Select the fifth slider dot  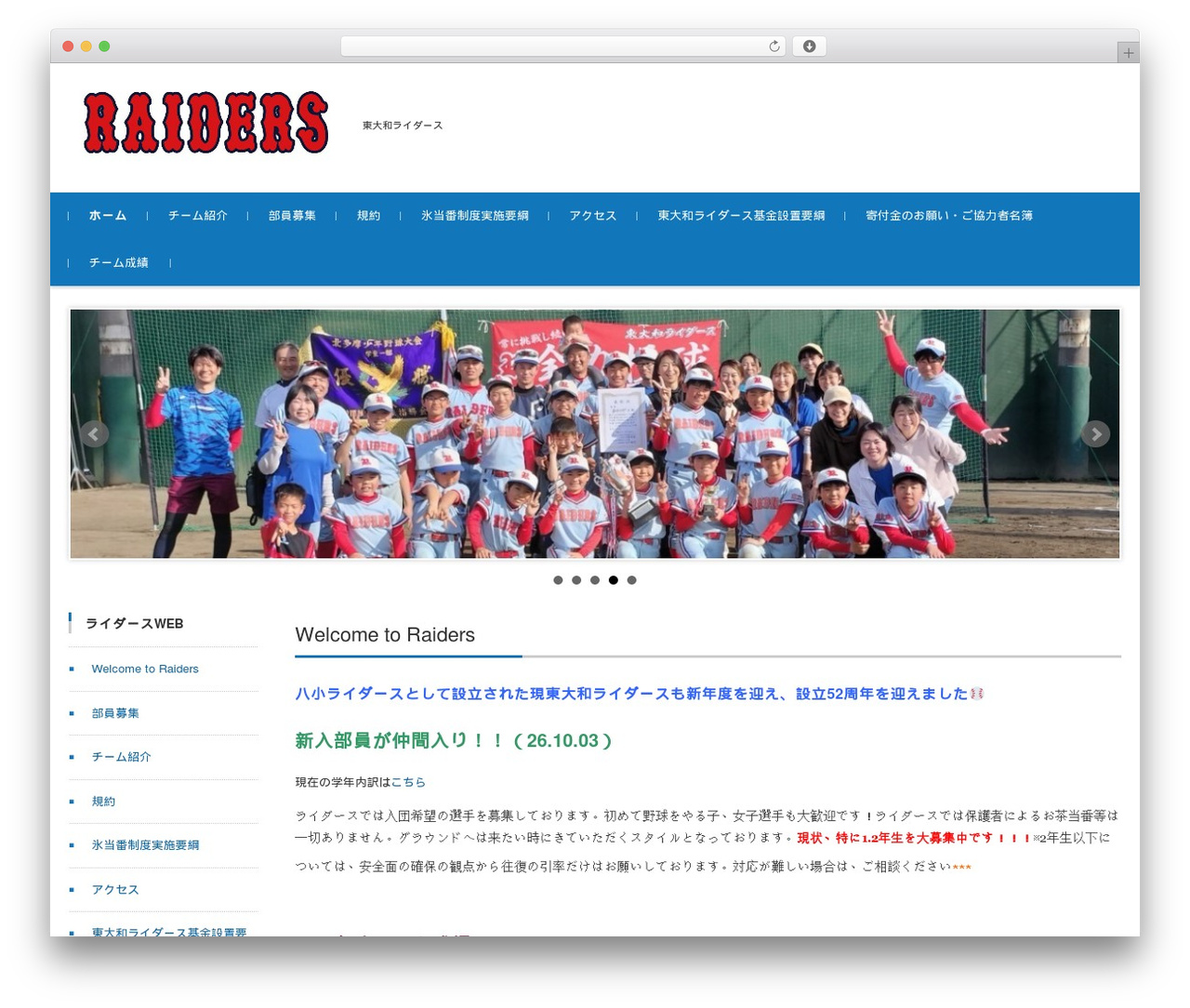tap(631, 580)
